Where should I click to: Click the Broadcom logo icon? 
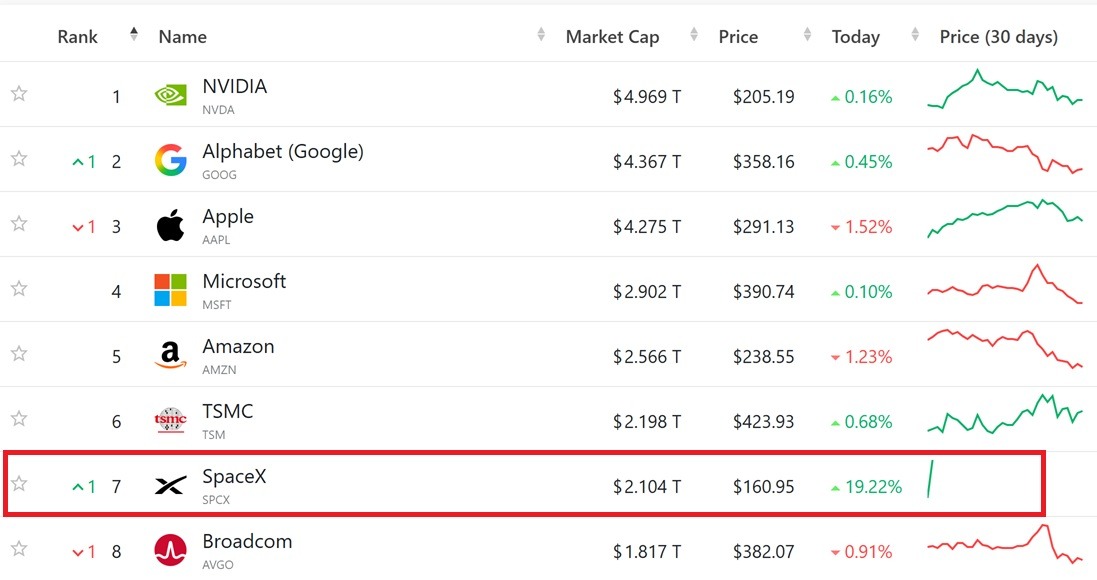coord(171,551)
